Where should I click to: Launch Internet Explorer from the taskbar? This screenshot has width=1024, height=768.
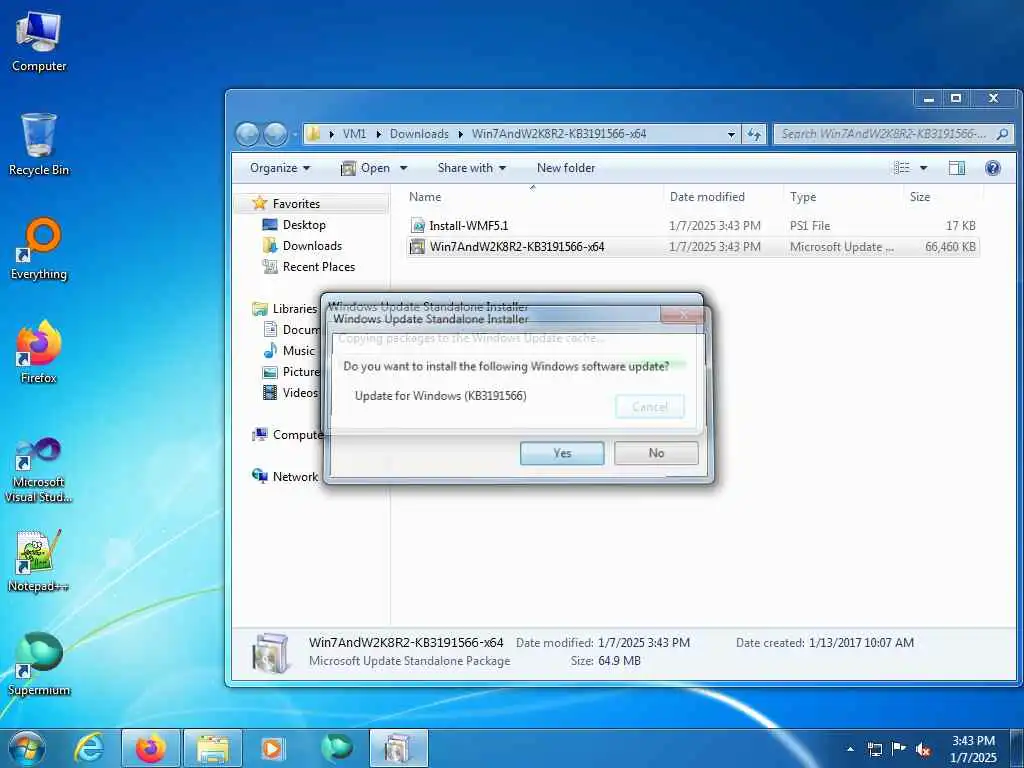(88, 748)
